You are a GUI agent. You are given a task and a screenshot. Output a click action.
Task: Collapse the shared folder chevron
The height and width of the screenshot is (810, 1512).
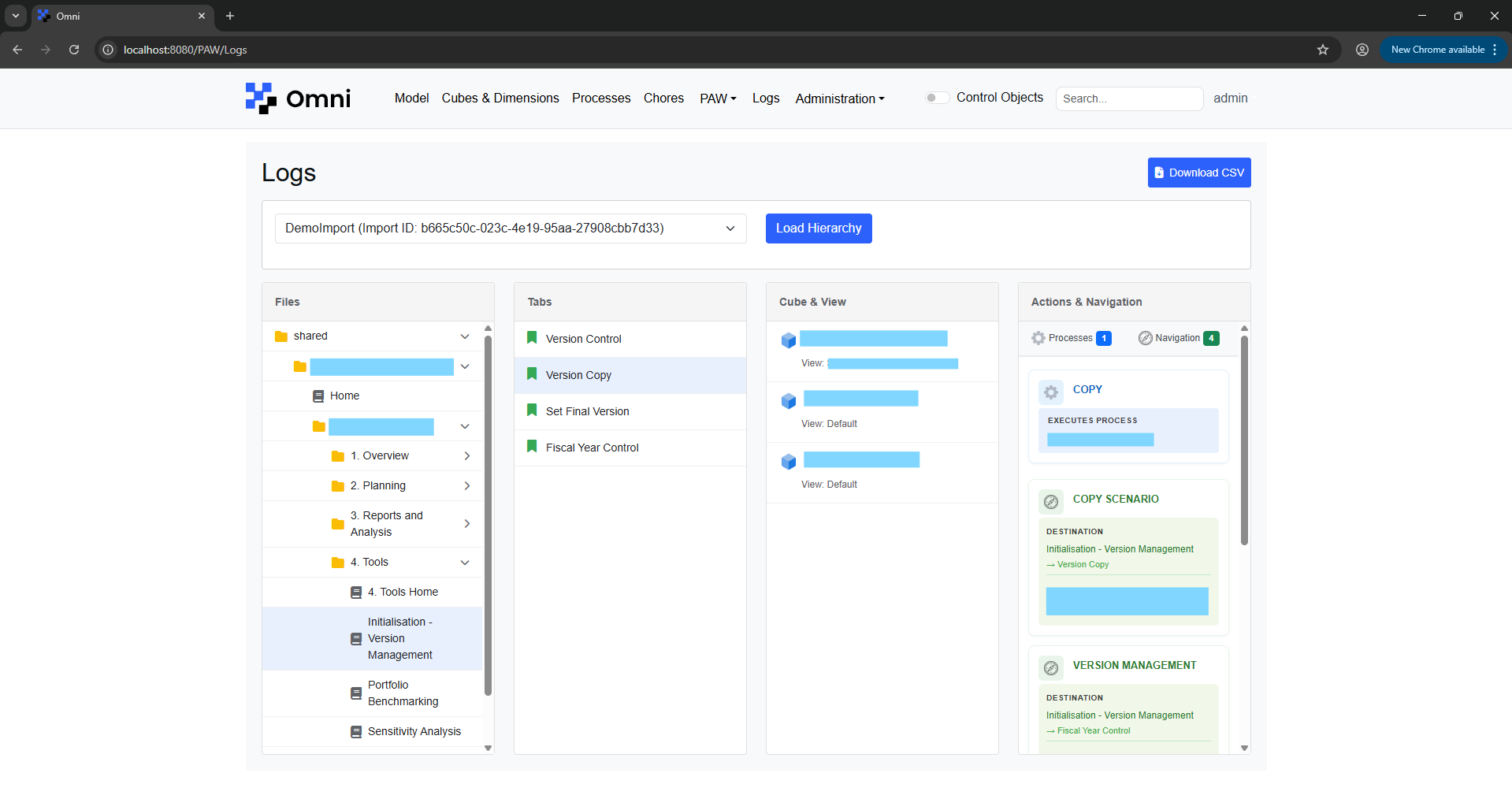click(465, 336)
